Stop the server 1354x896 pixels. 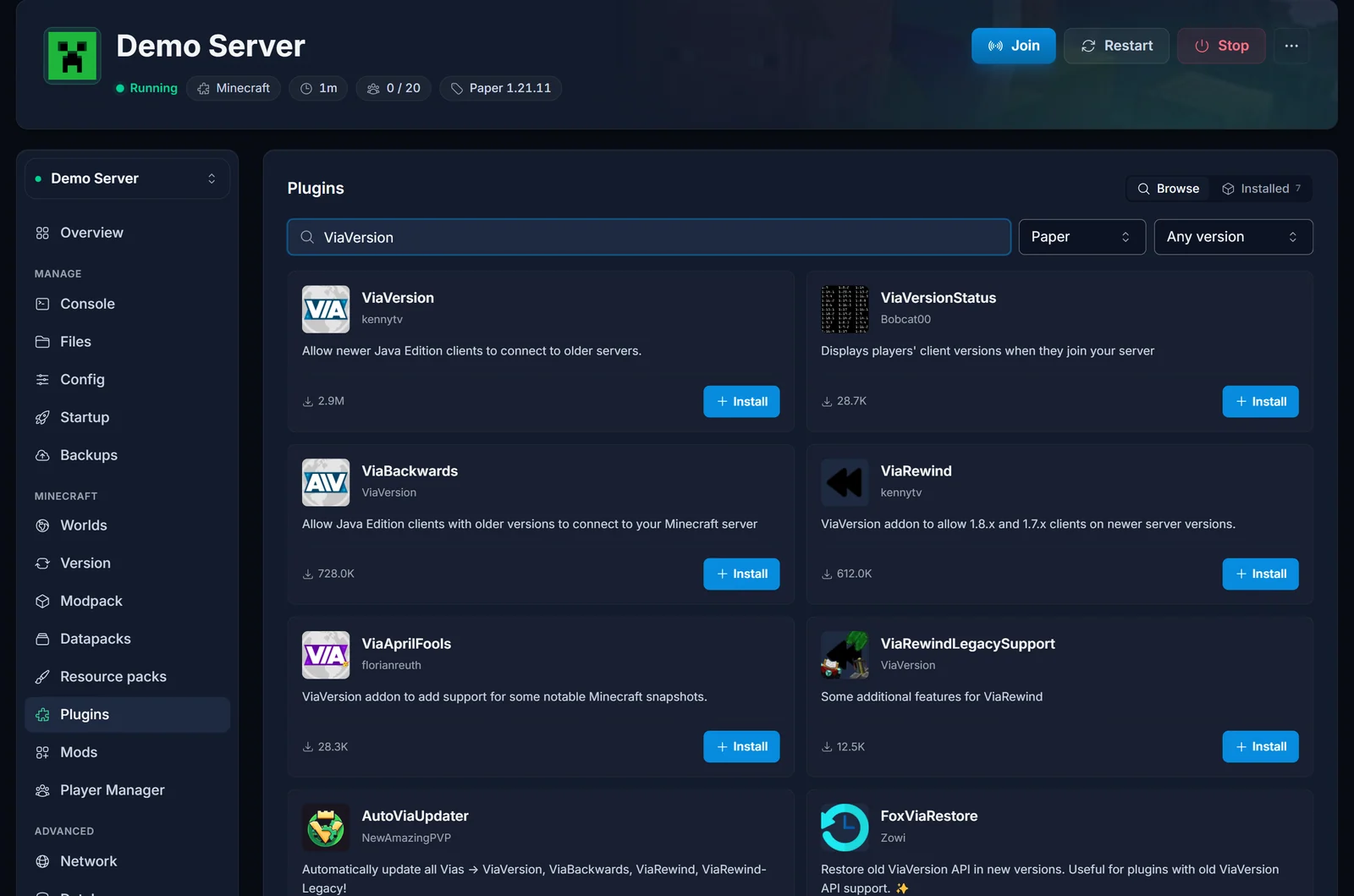pyautogui.click(x=1221, y=46)
